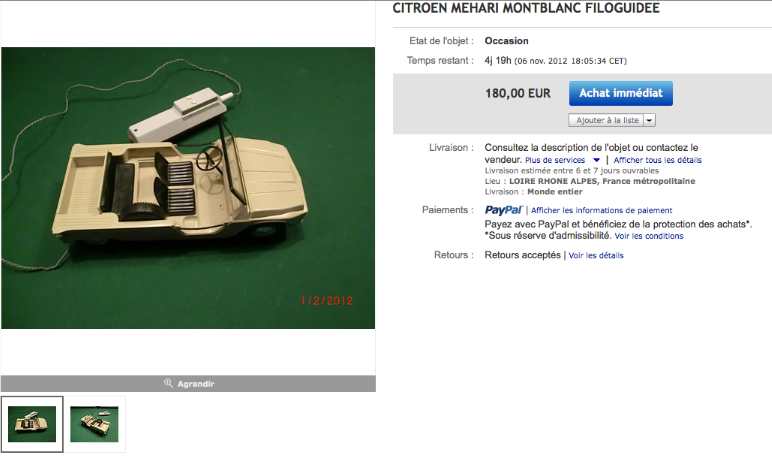The image size is (772, 461).
Task: Click the PayPal logo
Action: coord(503,210)
